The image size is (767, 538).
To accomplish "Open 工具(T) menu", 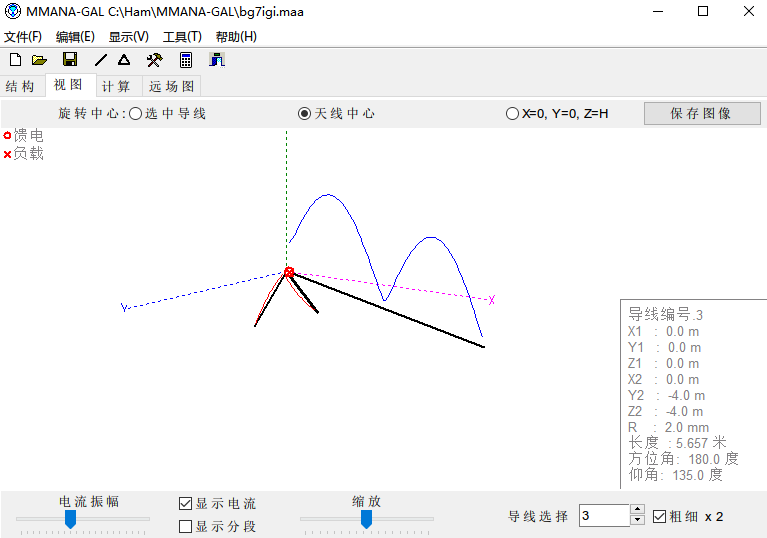I will click(x=182, y=37).
